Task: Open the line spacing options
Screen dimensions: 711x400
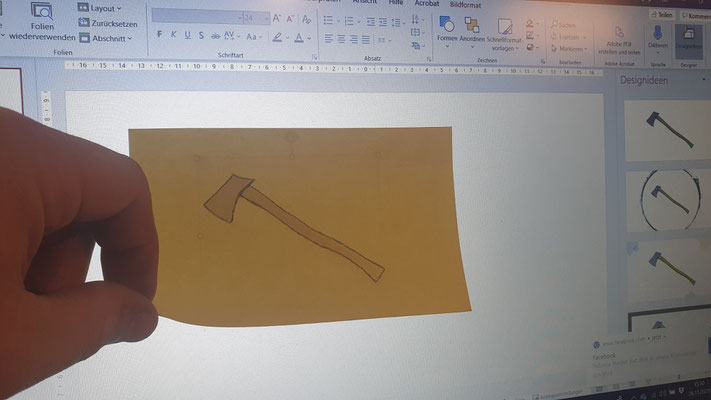Action: click(398, 22)
